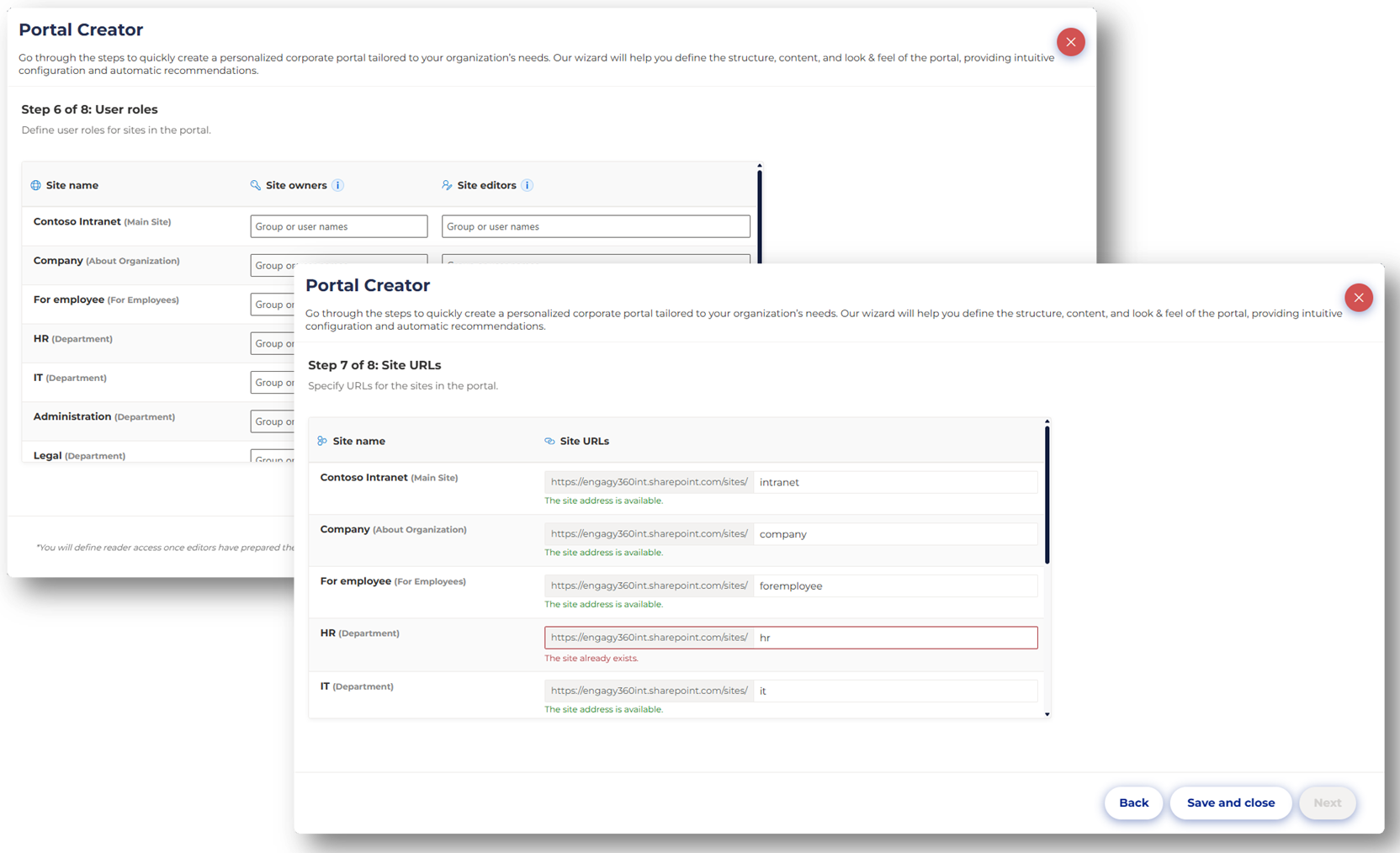Close the front Portal Creator dialog
The width and height of the screenshot is (1400, 853).
coord(1358,298)
